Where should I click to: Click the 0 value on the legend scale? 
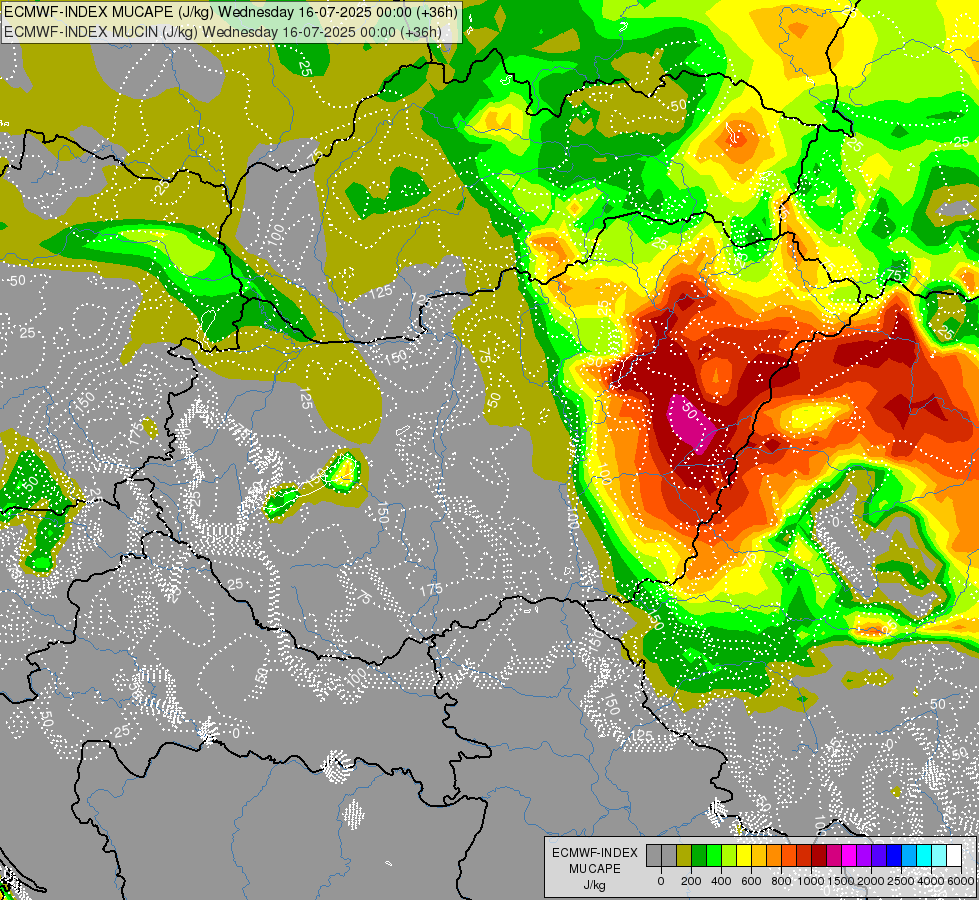click(x=661, y=881)
